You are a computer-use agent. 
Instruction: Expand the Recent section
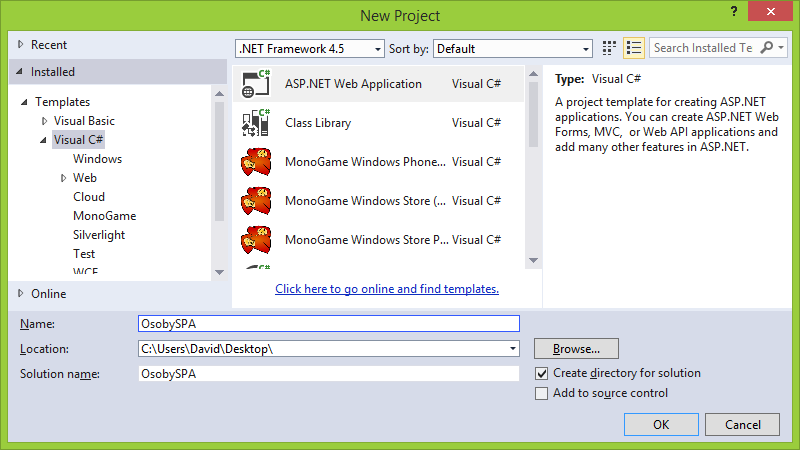20,44
